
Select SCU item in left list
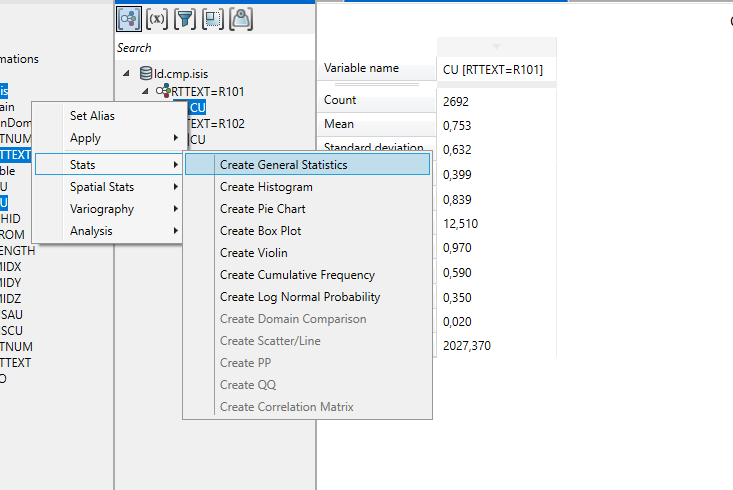pyautogui.click(x=11, y=331)
